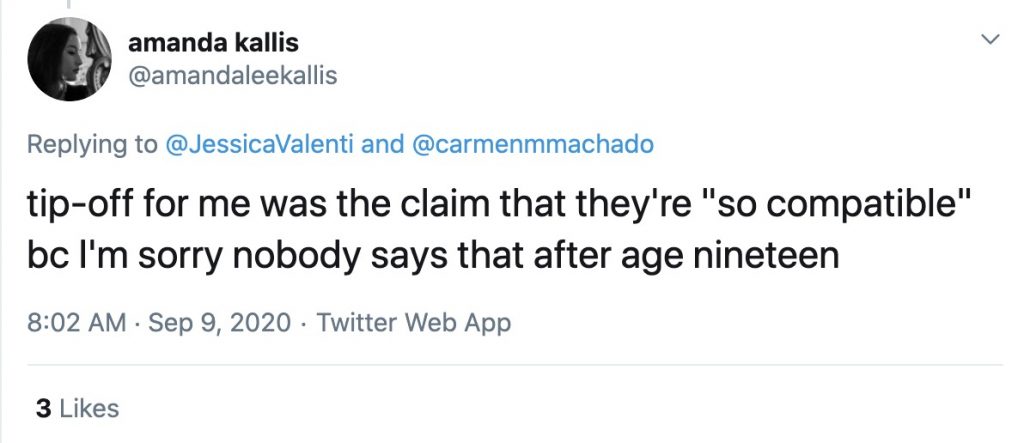
Task: Click the "Replying to" label
Action: pos(91,145)
